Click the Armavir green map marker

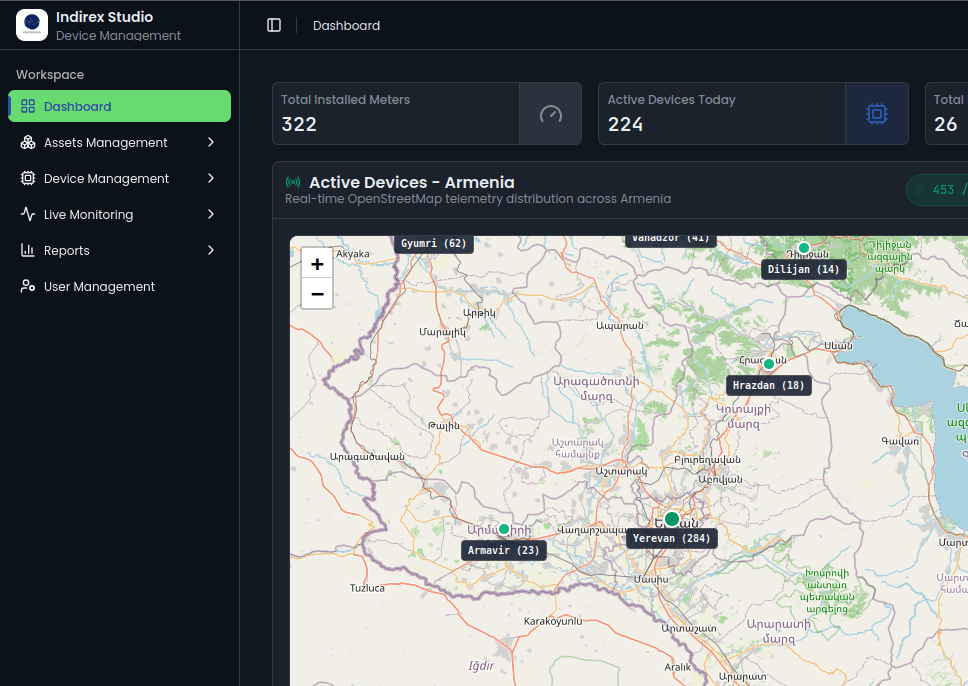[504, 529]
